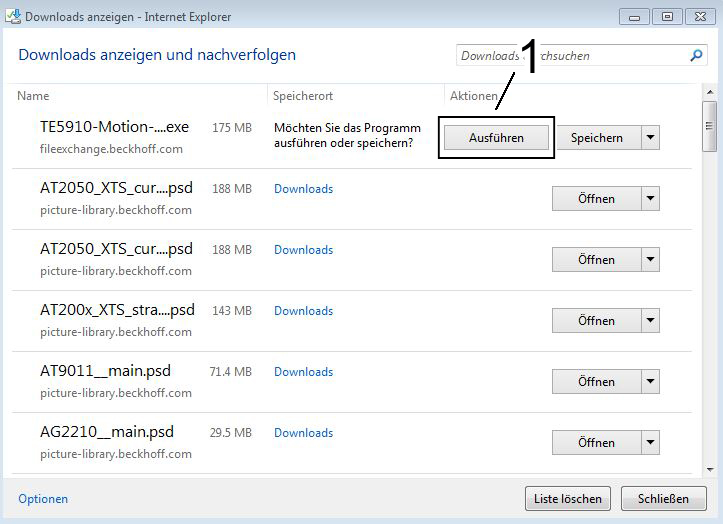Expand the Speichern dropdown arrow
The width and height of the screenshot is (723, 524).
coord(651,137)
